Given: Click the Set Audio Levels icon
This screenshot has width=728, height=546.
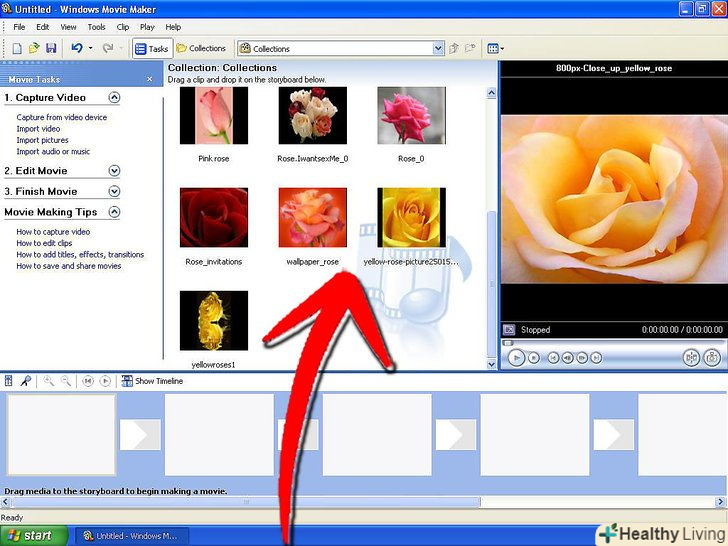Looking at the screenshot, I should tap(8, 381).
